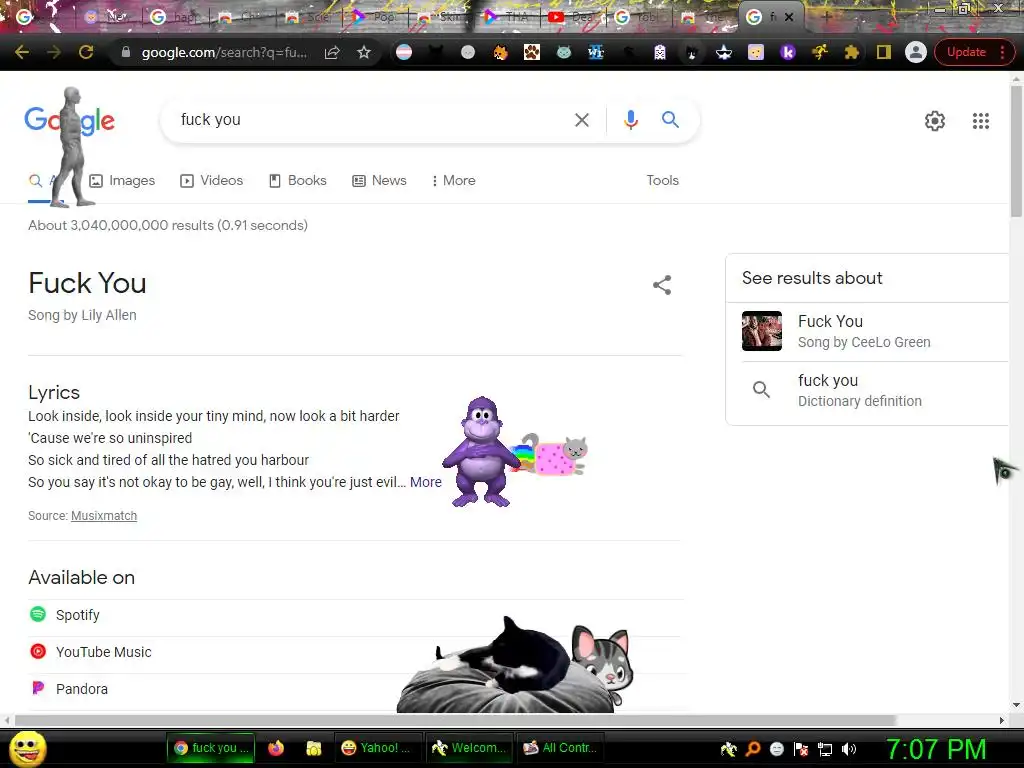
Task: Select Fuck You song by CeeLo Green
Action: tap(867, 331)
